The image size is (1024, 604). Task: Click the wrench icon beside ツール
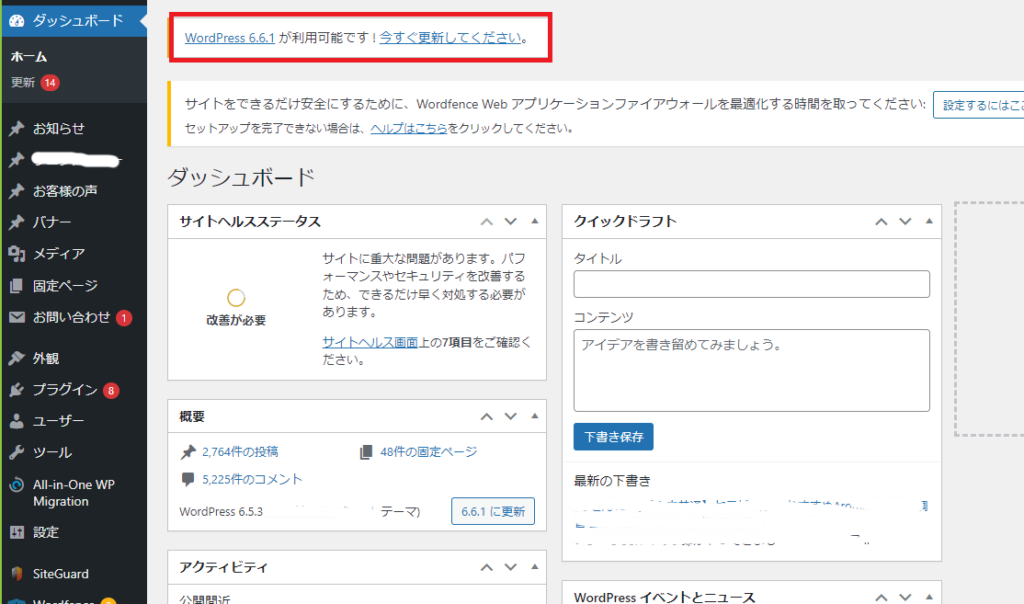pos(17,452)
